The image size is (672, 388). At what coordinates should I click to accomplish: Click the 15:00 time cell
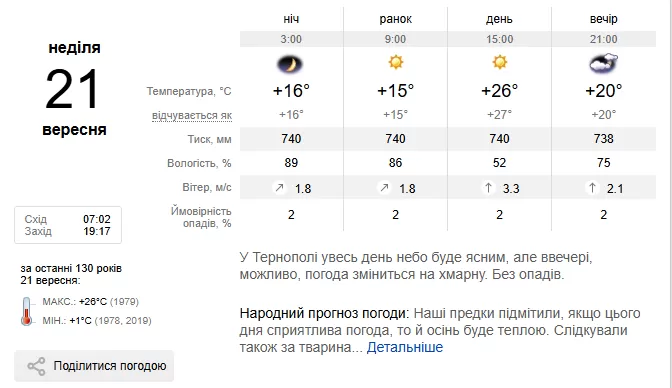[499, 39]
